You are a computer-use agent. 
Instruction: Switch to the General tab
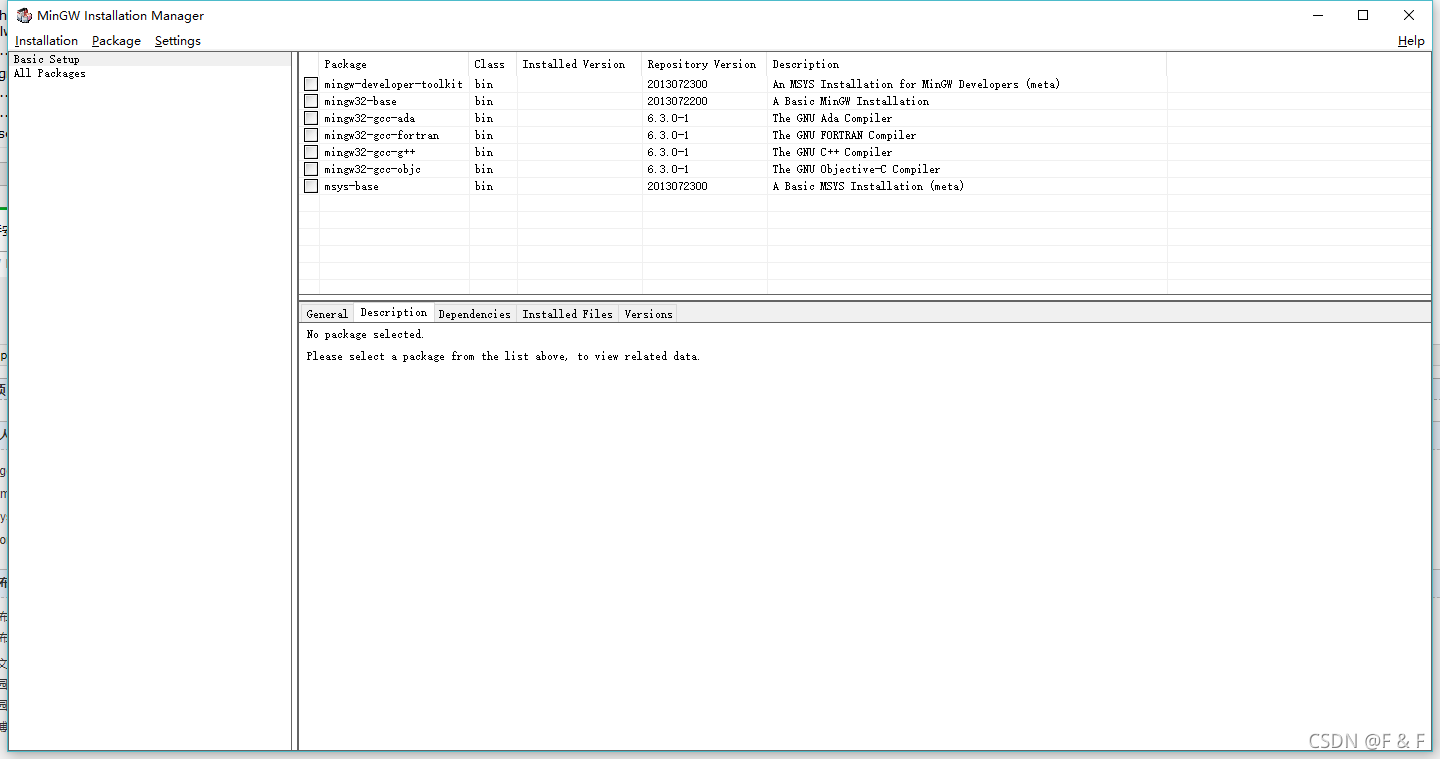click(327, 314)
